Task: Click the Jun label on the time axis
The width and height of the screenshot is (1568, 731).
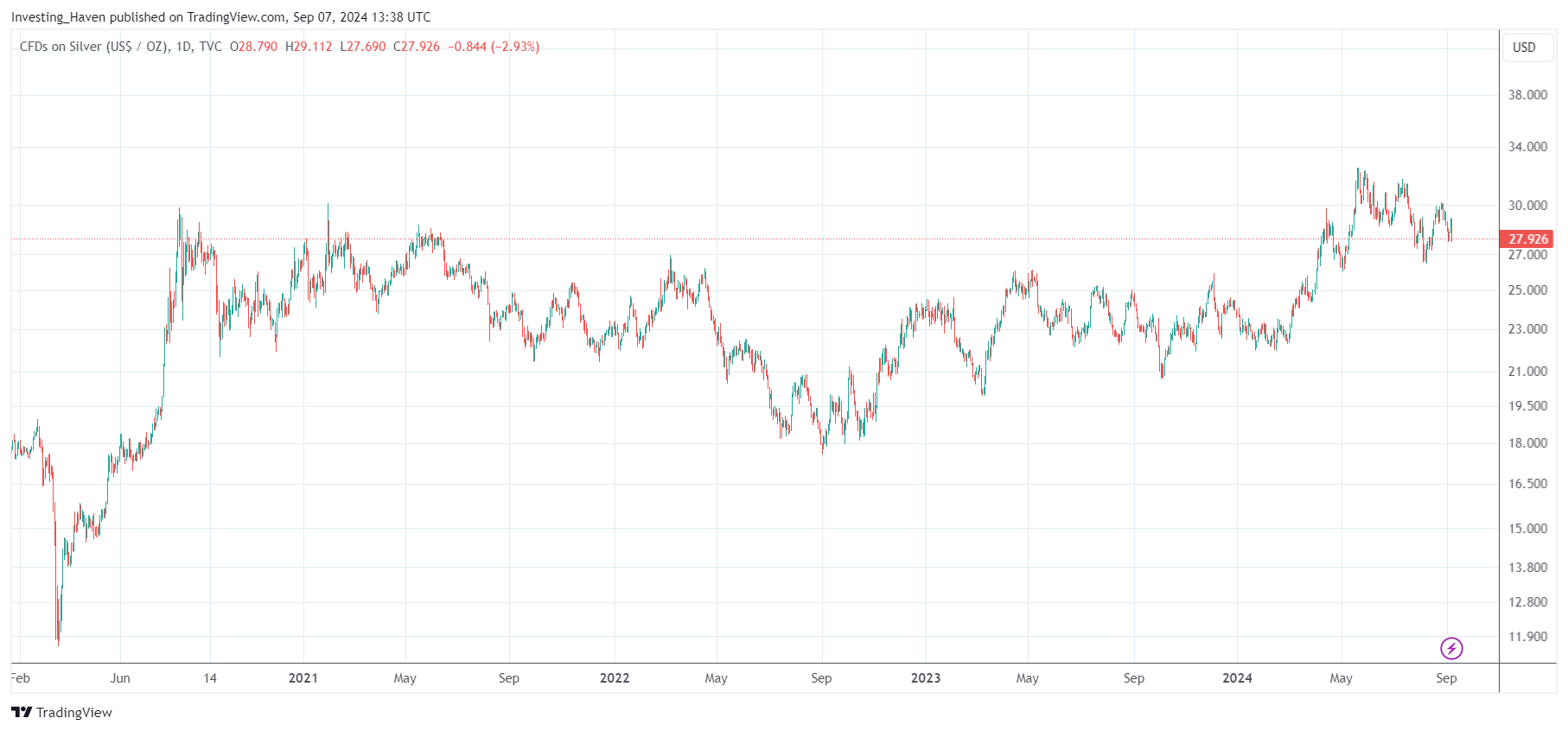Action: (120, 678)
